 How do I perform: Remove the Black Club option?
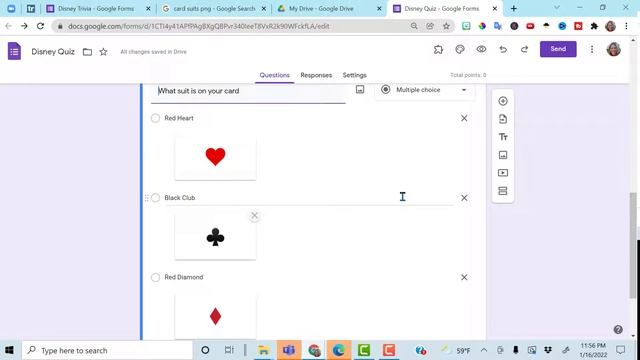coord(464,198)
